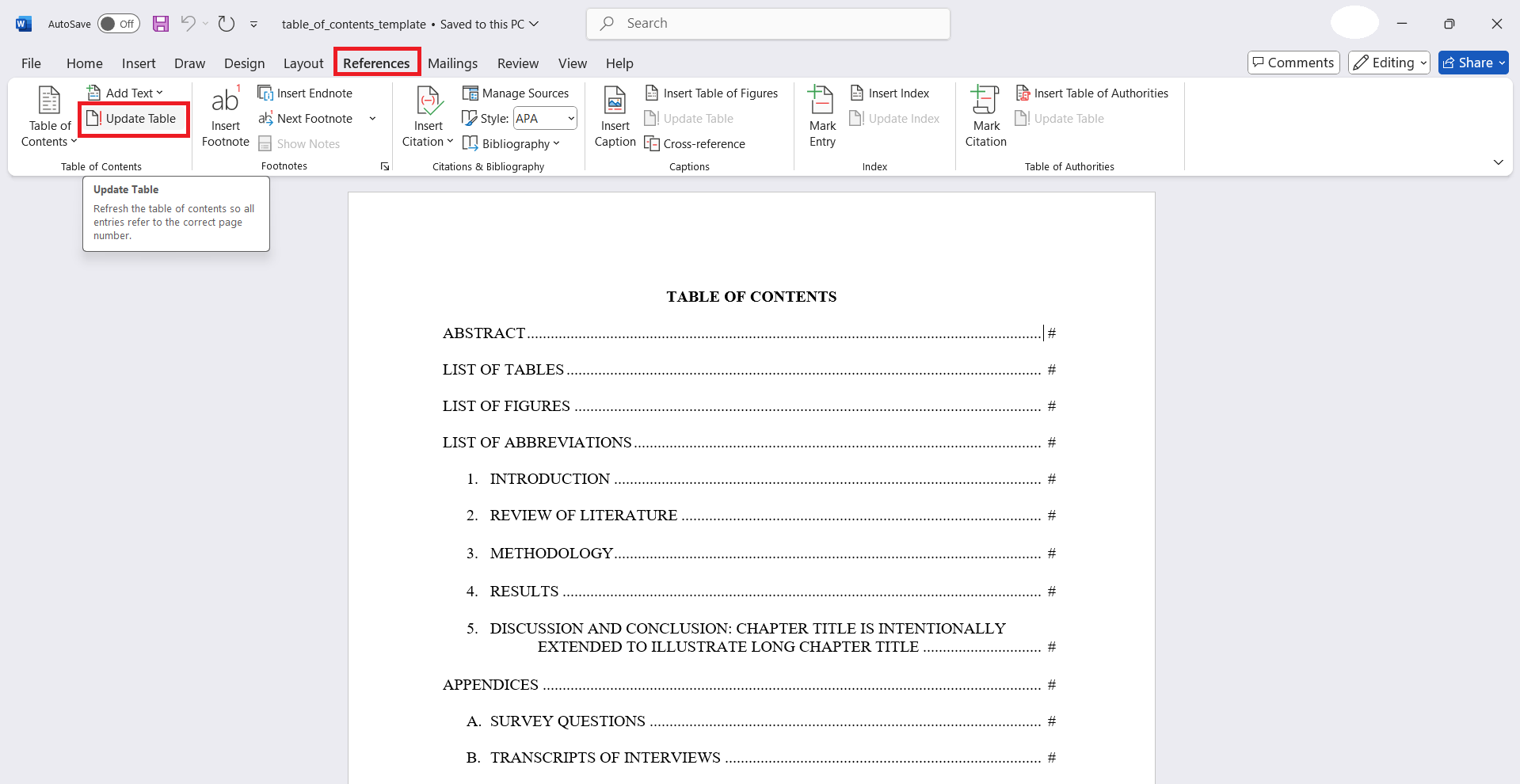Click the Word application icon
Screen dimensions: 1520x784
24,24
